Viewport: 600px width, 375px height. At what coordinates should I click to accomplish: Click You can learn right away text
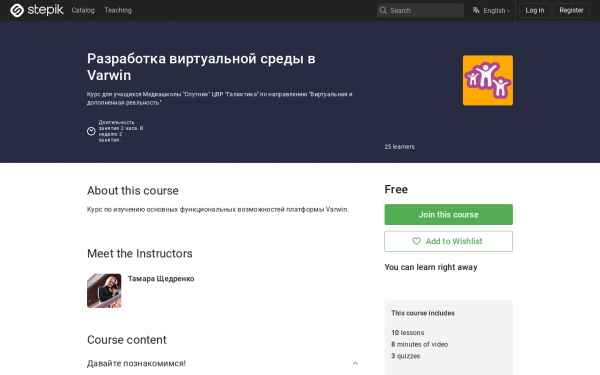click(x=431, y=267)
